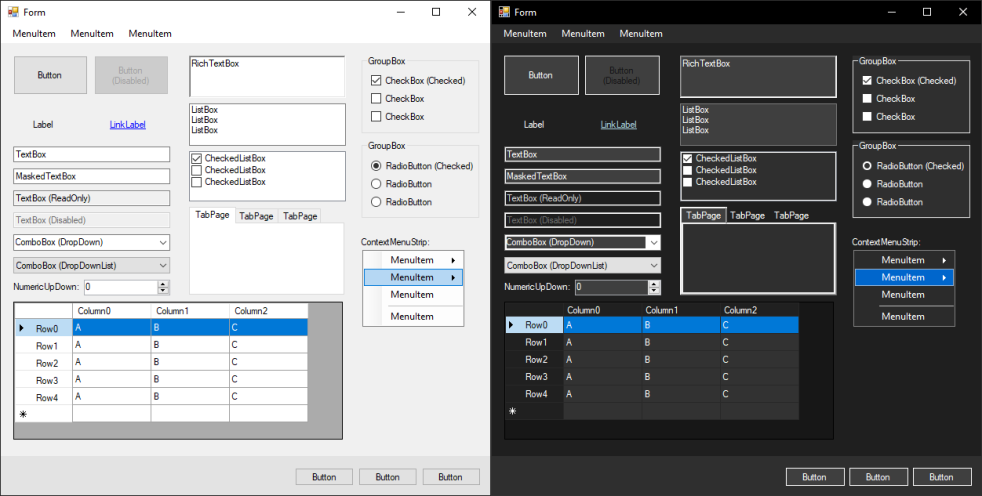This screenshot has width=982, height=496.
Task: Choose bottom MenuItem below separator in light ContextMenuStrip
Action: pyautogui.click(x=413, y=316)
